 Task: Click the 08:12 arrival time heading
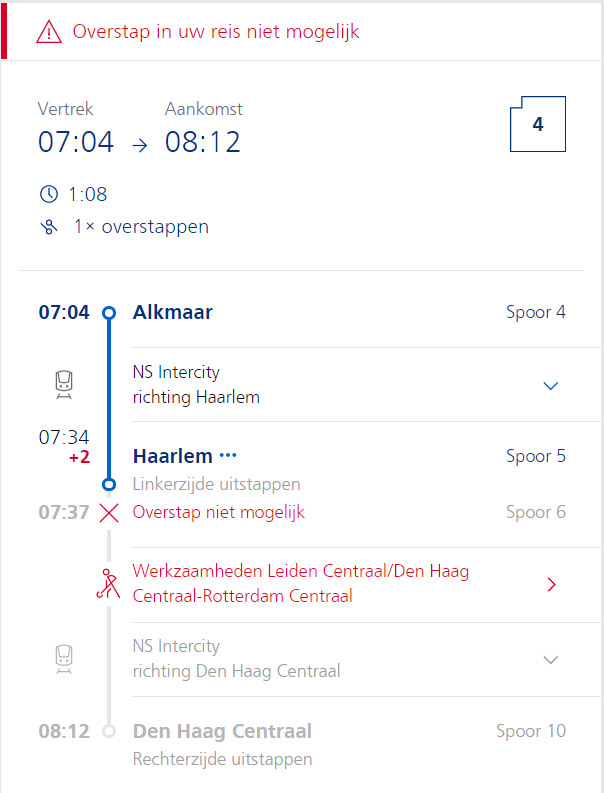[202, 142]
